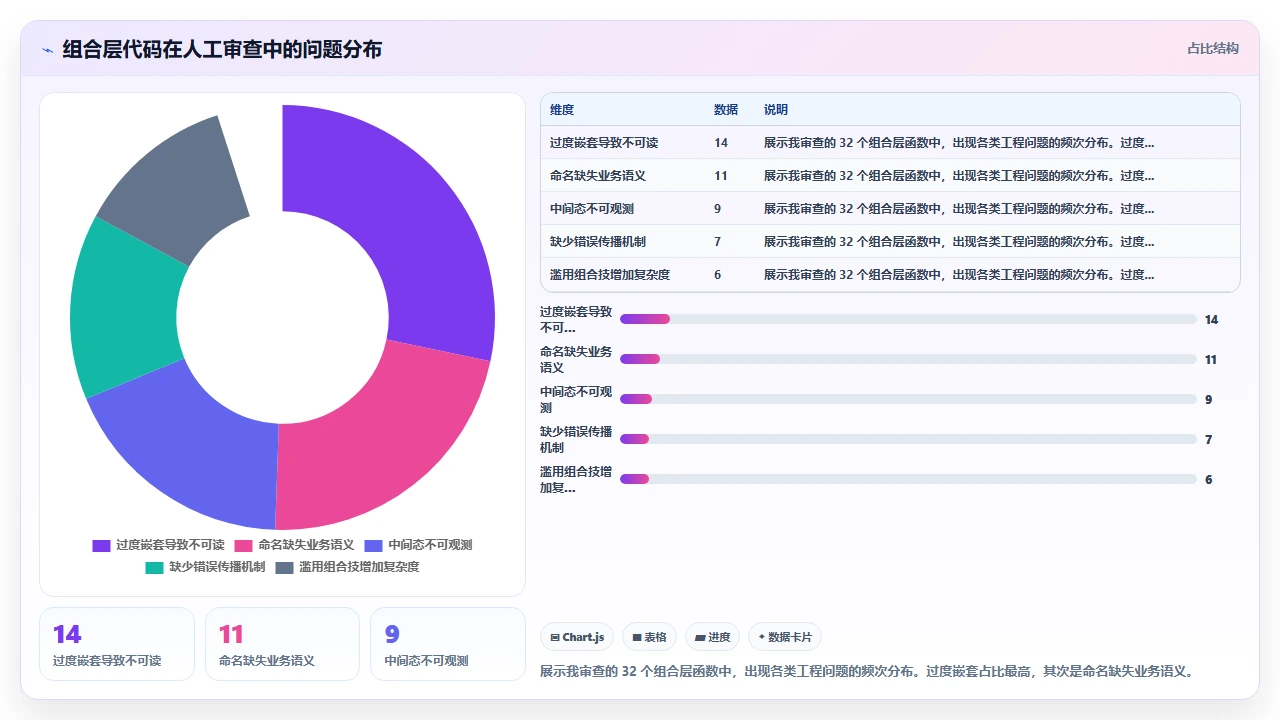Select table cell 缺少错误传播机制
The height and width of the screenshot is (720, 1280).
[598, 242]
